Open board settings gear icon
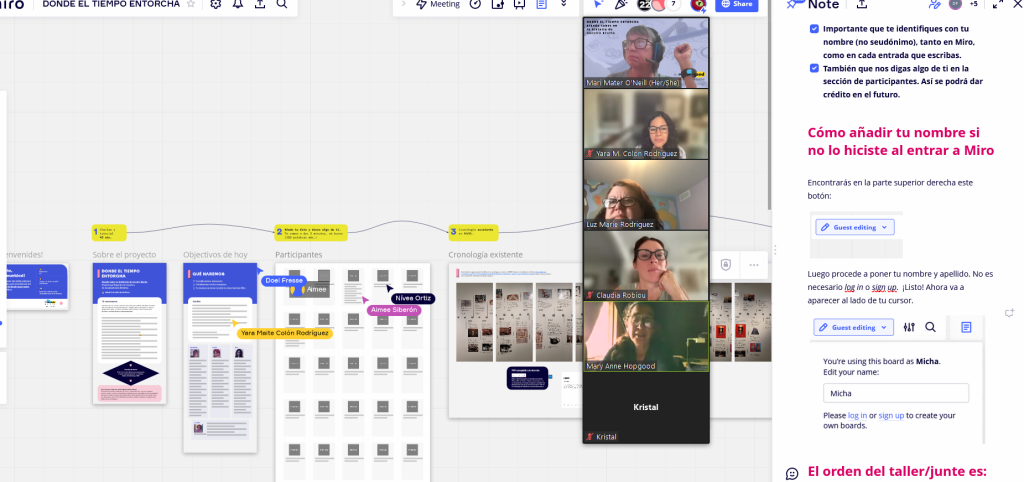The width and height of the screenshot is (1024, 482). point(216,4)
